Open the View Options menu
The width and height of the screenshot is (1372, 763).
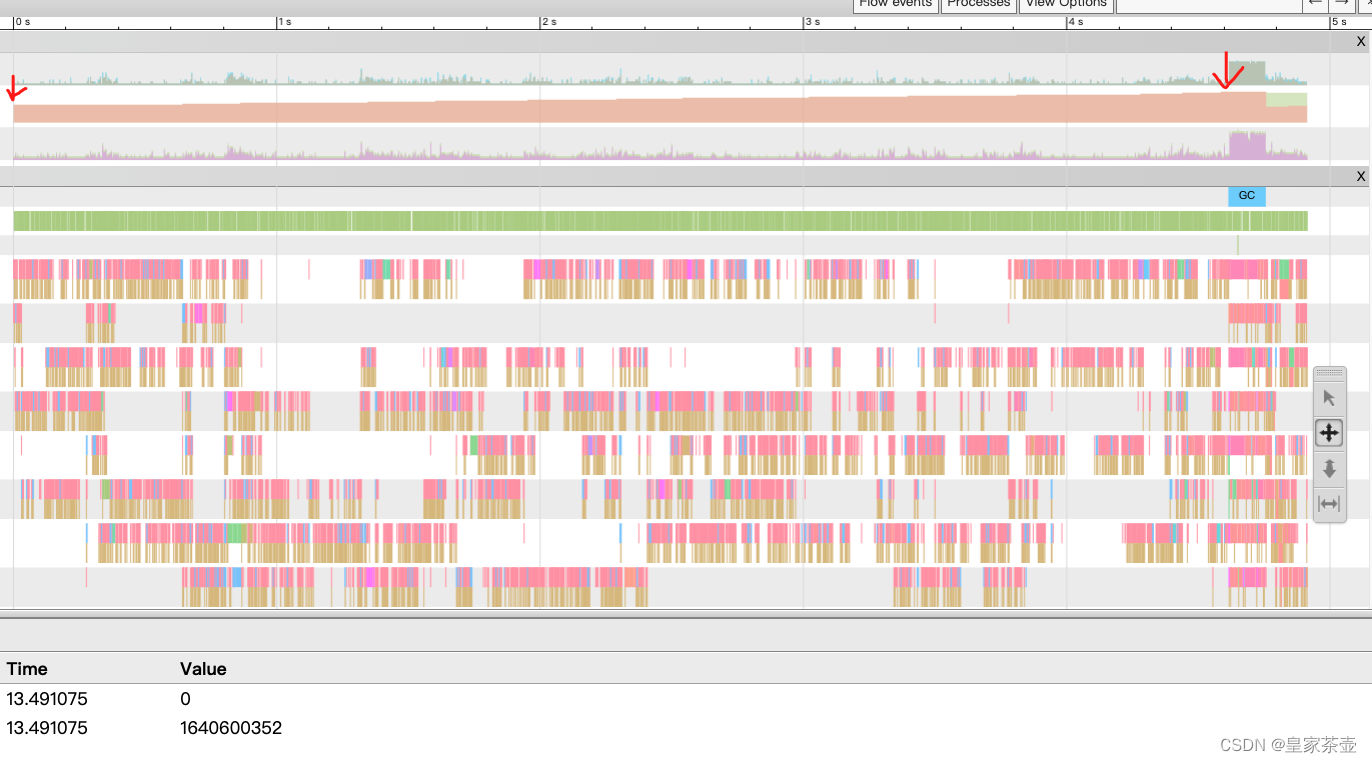coord(1066,5)
